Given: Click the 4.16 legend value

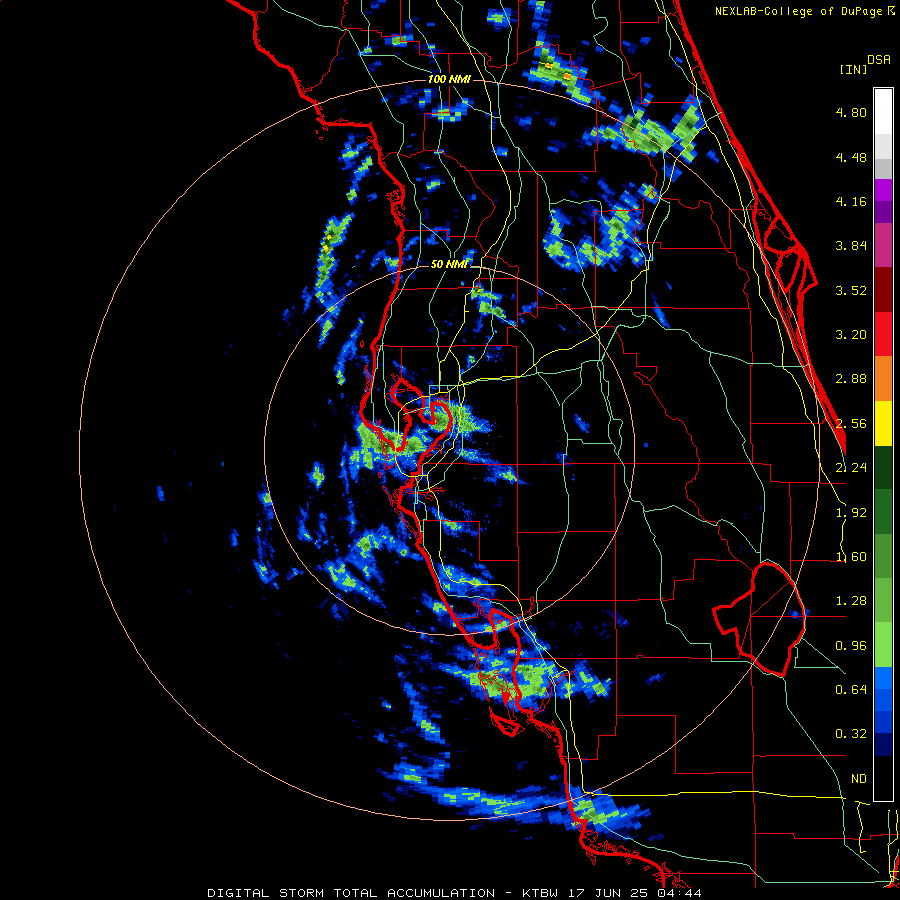Looking at the screenshot, I should coord(851,201).
